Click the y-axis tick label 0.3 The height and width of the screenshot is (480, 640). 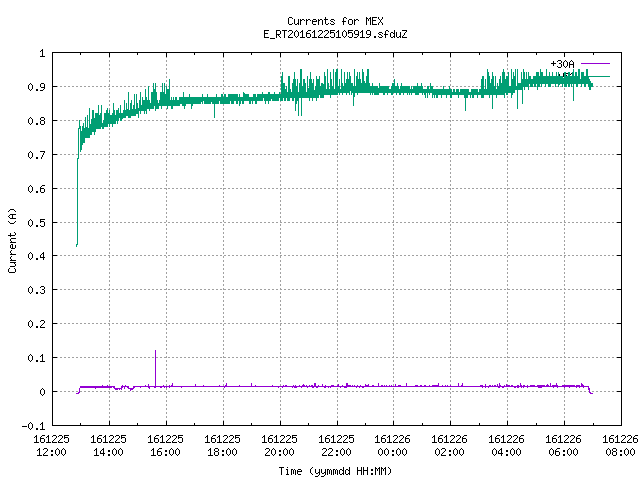click(x=36, y=290)
